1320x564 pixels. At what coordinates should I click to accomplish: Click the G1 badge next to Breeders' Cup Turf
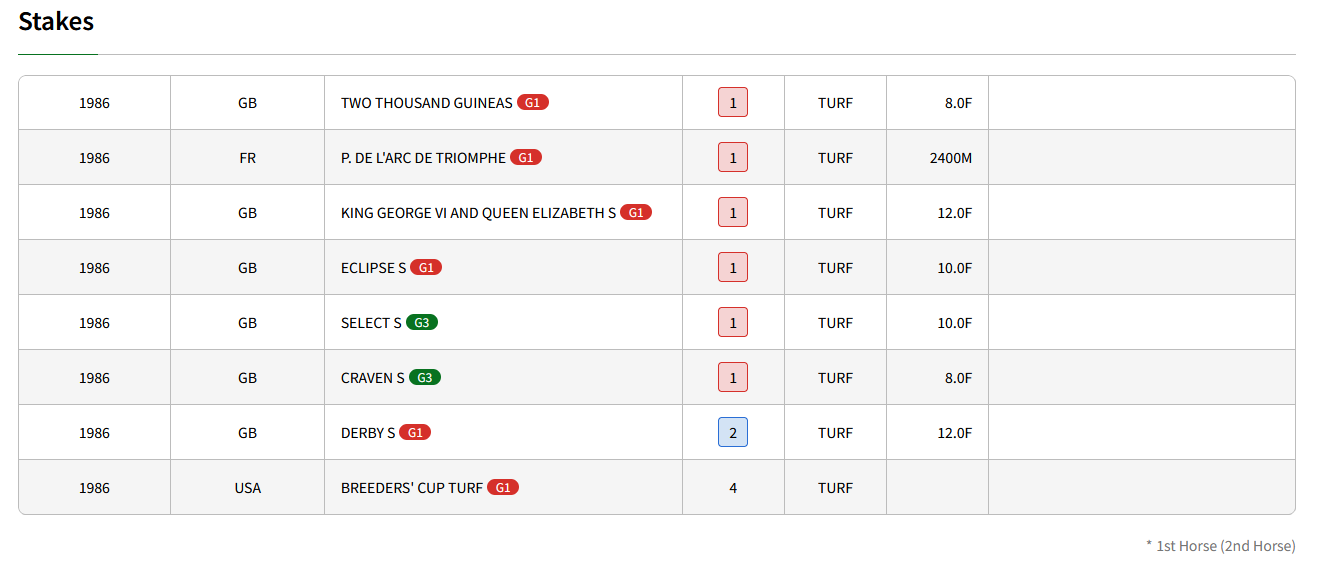point(503,488)
